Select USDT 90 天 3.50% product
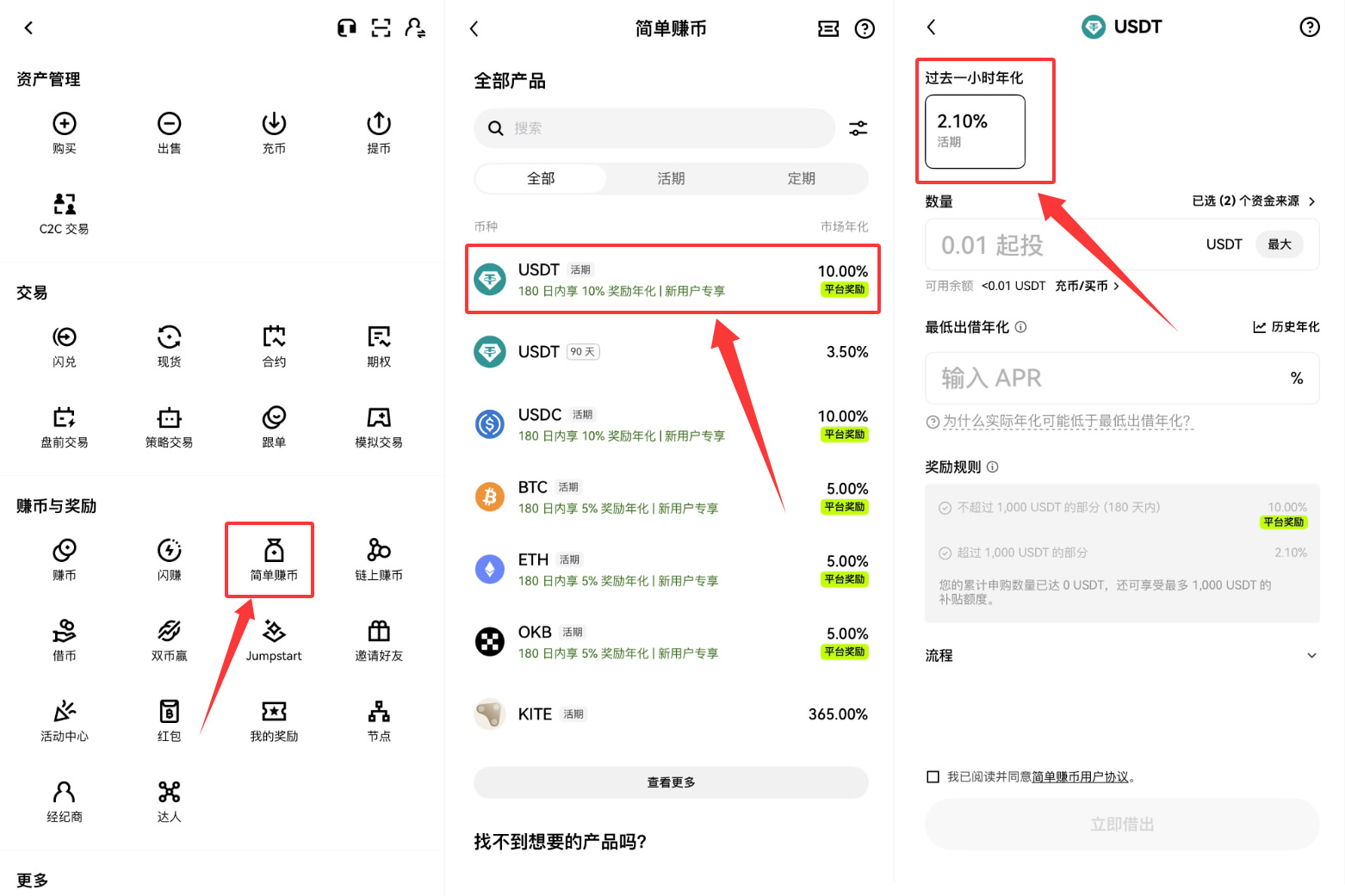1345x896 pixels. [x=671, y=351]
